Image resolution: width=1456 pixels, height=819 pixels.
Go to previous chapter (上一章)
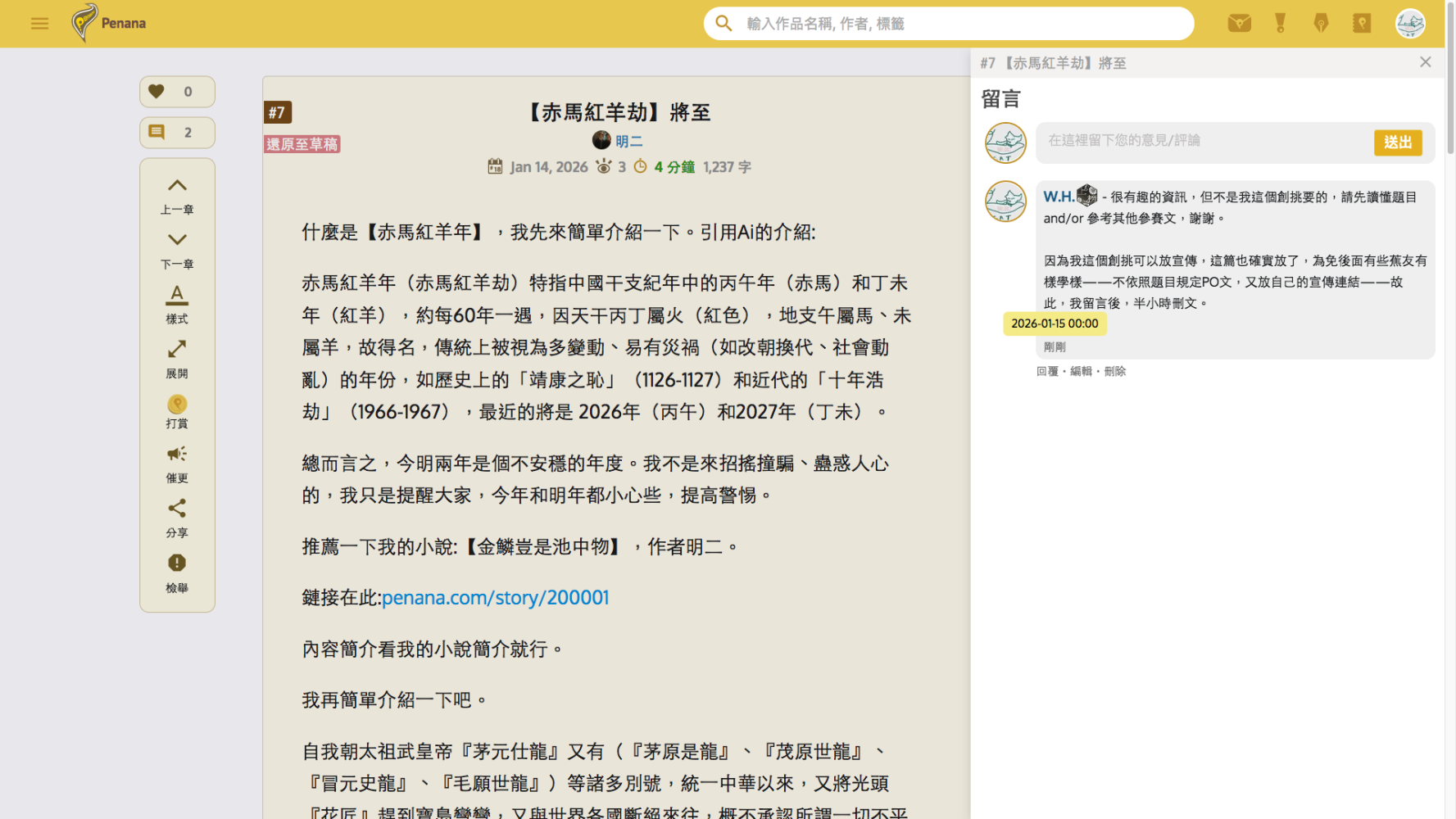(177, 197)
